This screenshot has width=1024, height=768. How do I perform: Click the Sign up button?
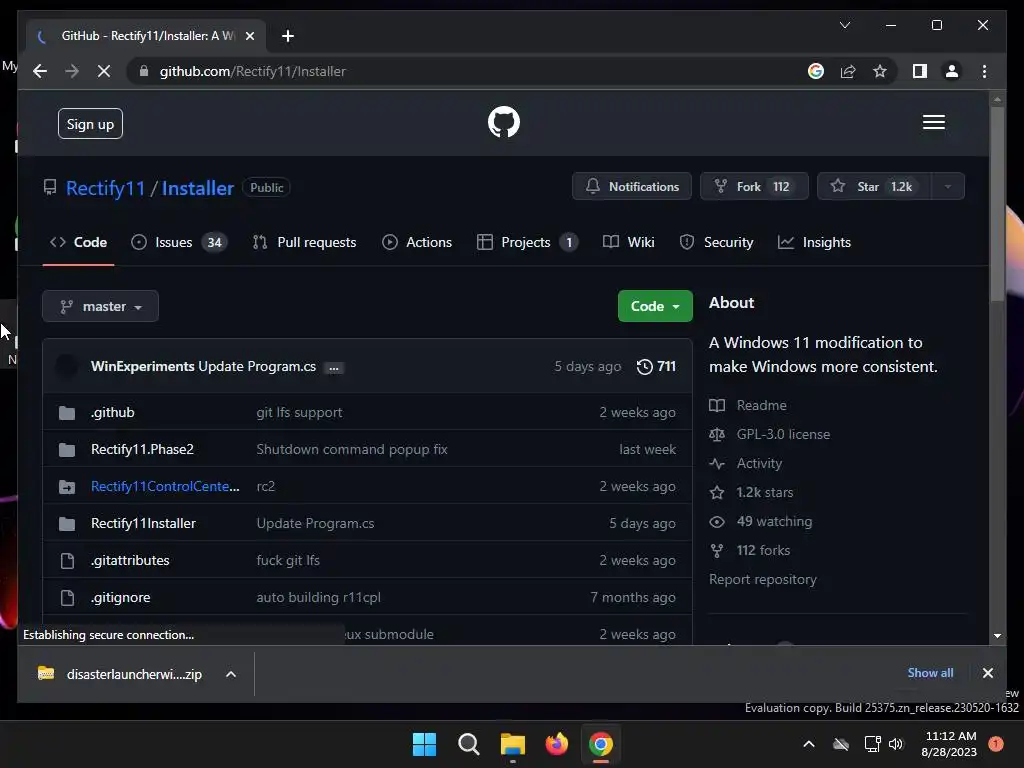pos(90,123)
